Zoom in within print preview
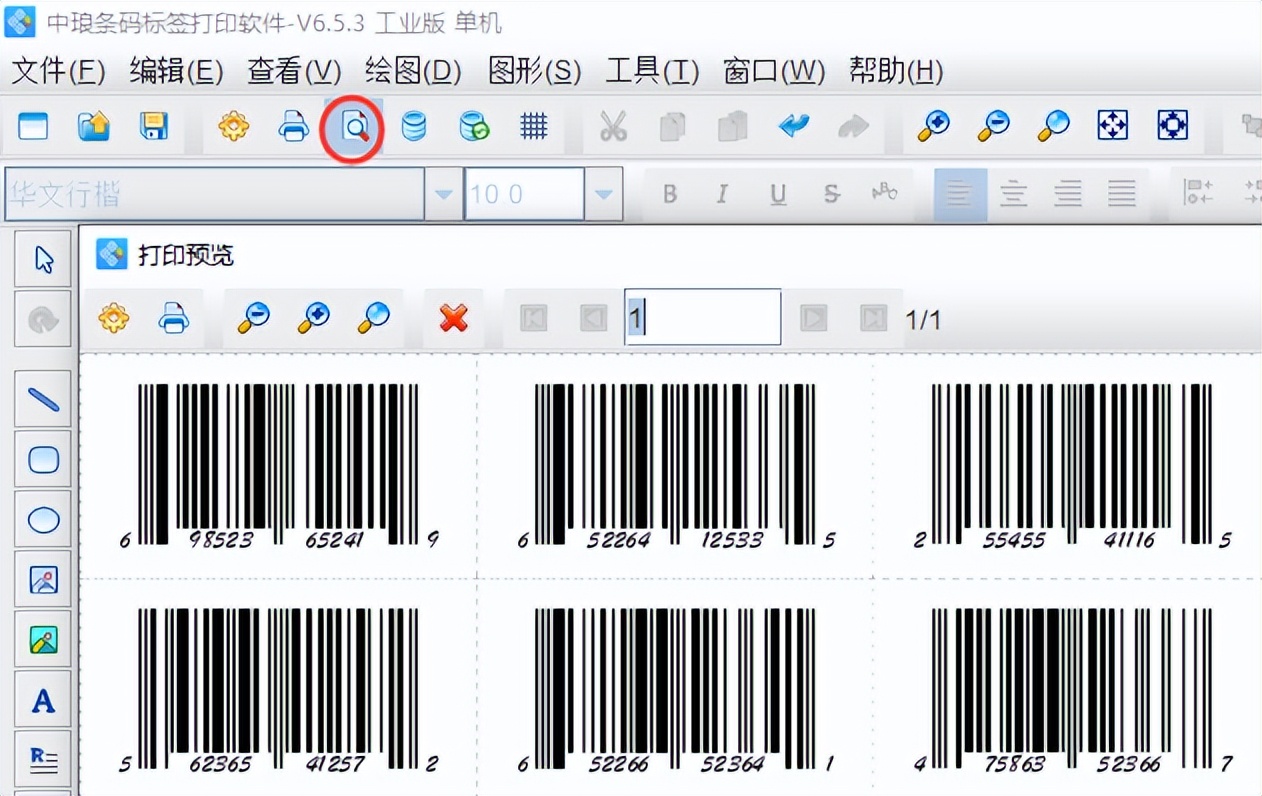Image resolution: width=1262 pixels, height=796 pixels. [313, 319]
